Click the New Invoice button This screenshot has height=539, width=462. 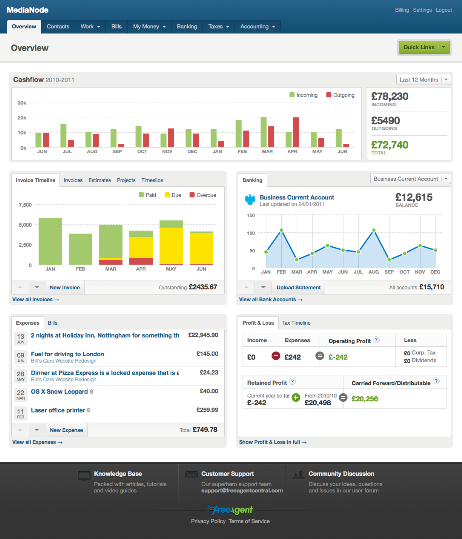click(65, 287)
